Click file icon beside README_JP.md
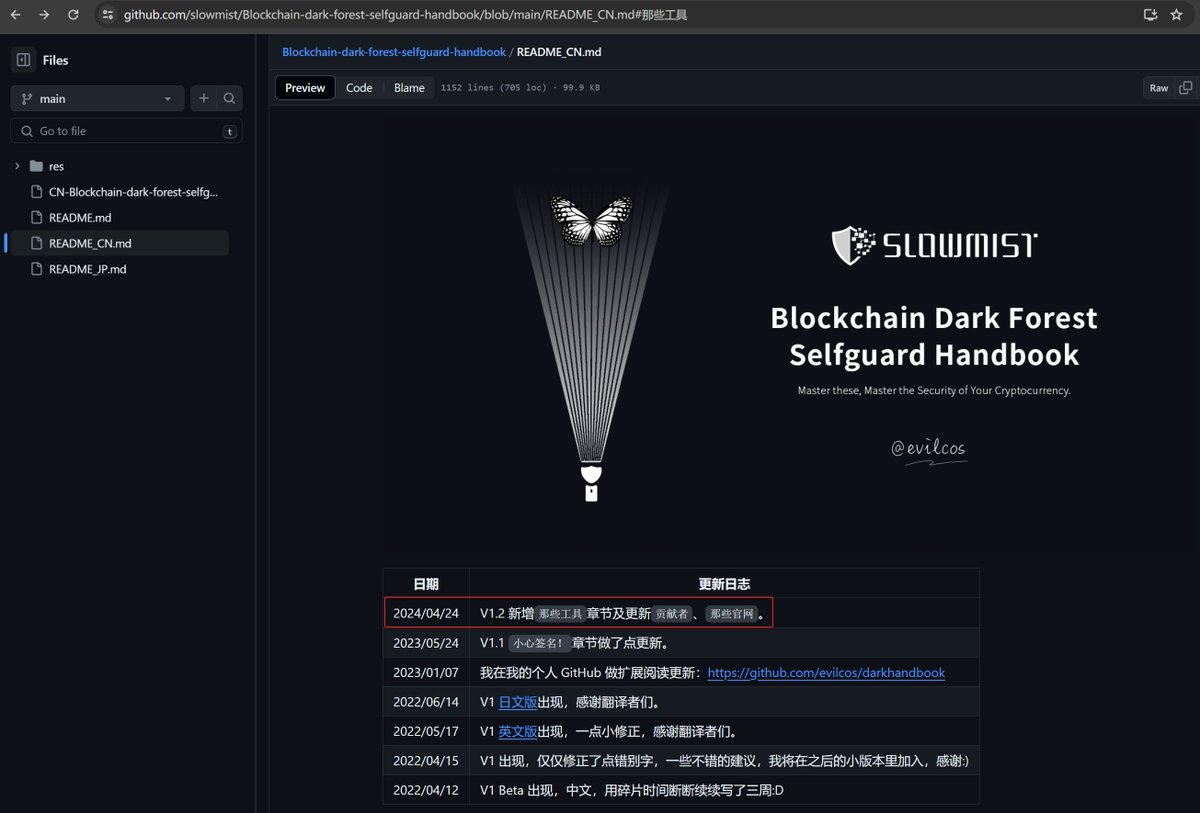1200x813 pixels. (x=37, y=269)
